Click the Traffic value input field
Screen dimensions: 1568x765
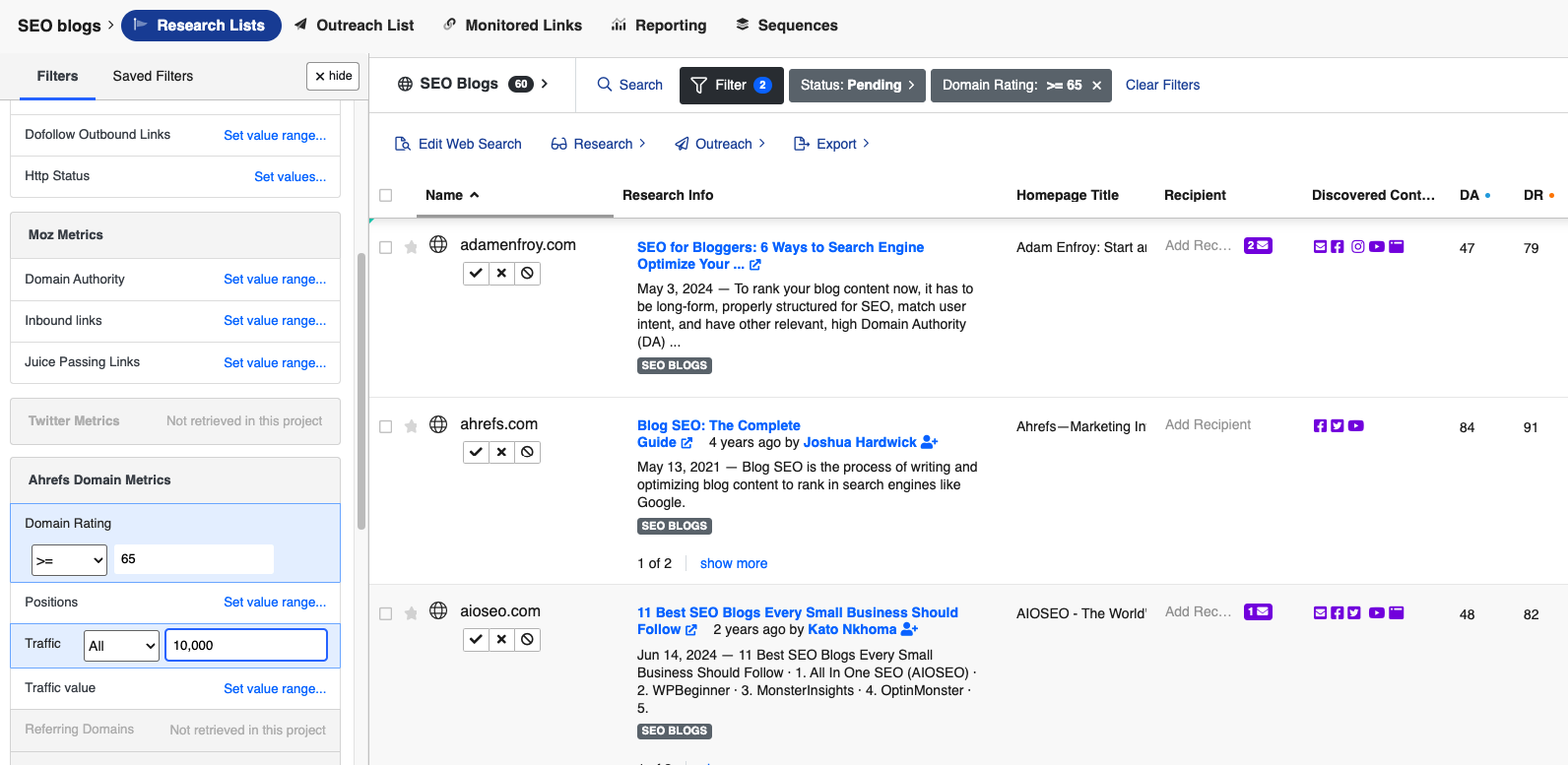tap(246, 645)
